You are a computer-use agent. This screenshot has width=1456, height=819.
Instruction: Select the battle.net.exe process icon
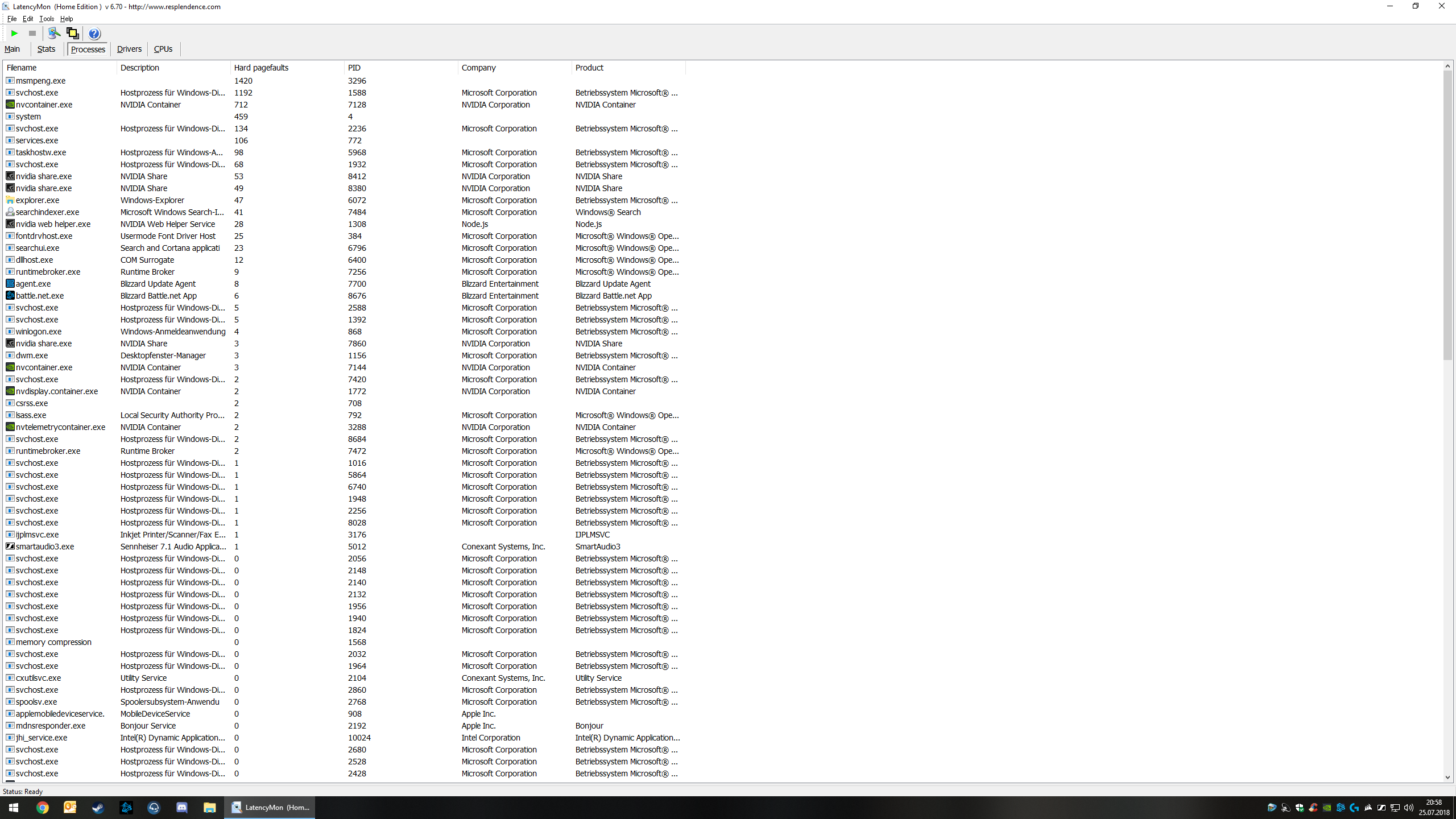pos(10,296)
